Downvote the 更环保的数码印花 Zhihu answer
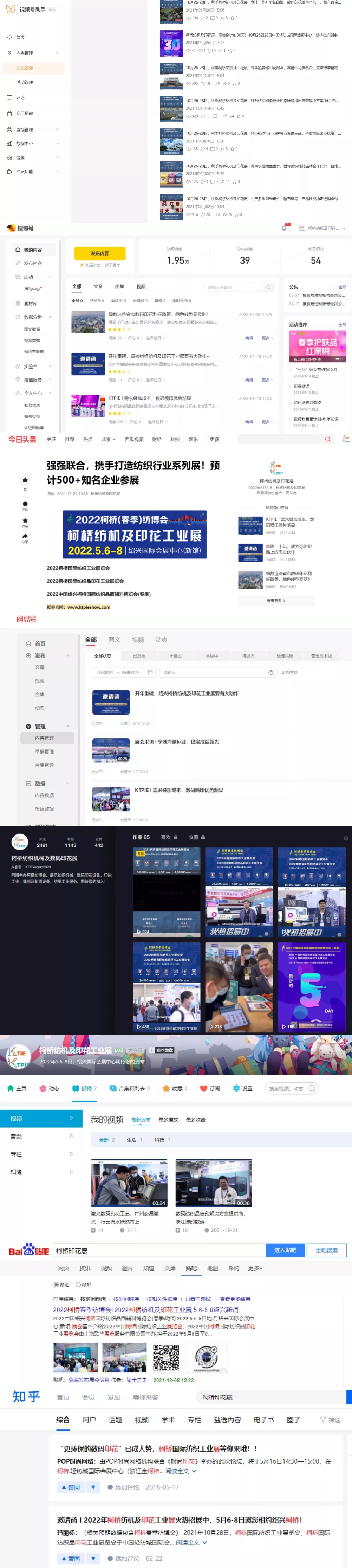Image resolution: width=352 pixels, height=1568 pixels. coord(93,1487)
